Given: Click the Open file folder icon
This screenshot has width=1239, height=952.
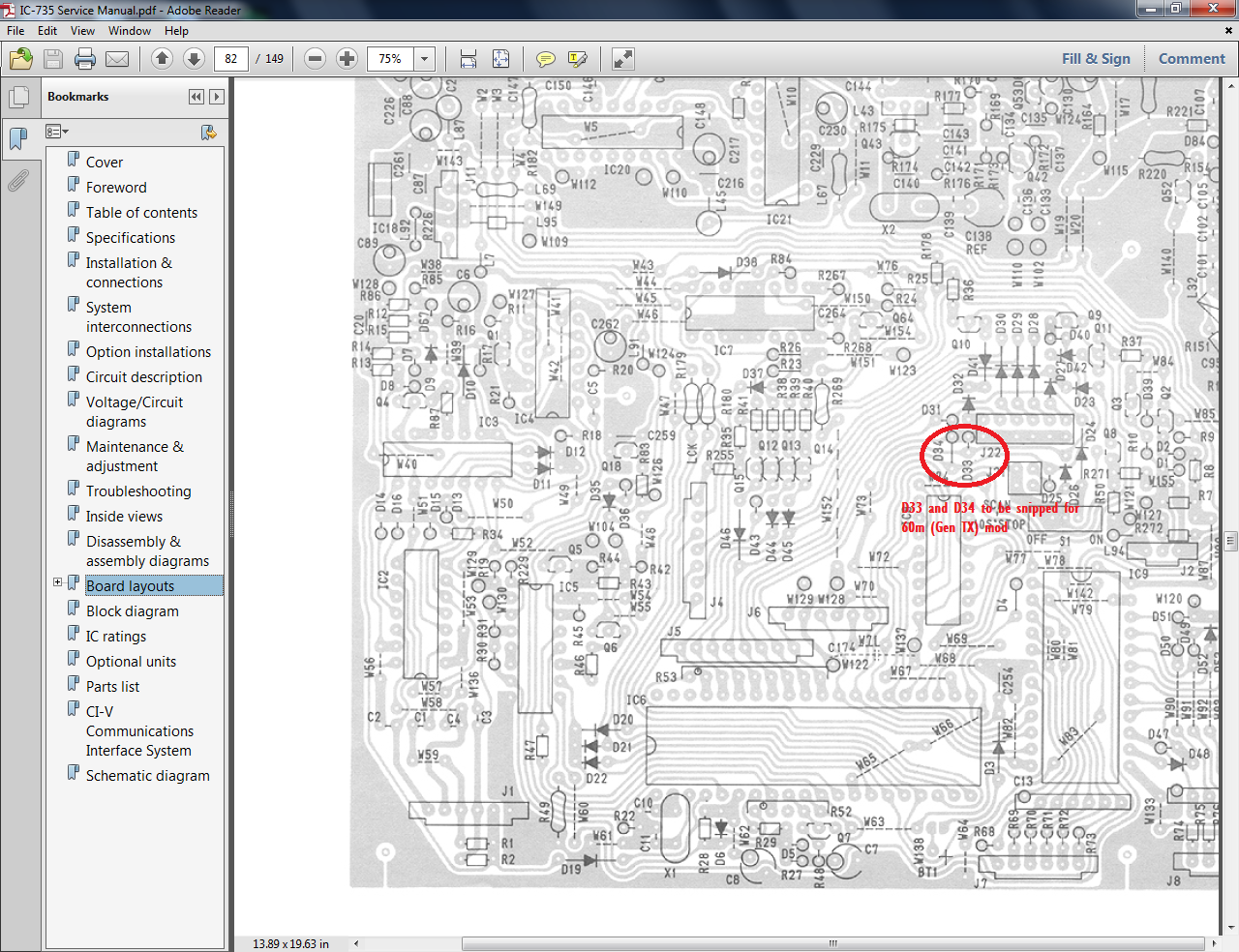Looking at the screenshot, I should (x=21, y=59).
